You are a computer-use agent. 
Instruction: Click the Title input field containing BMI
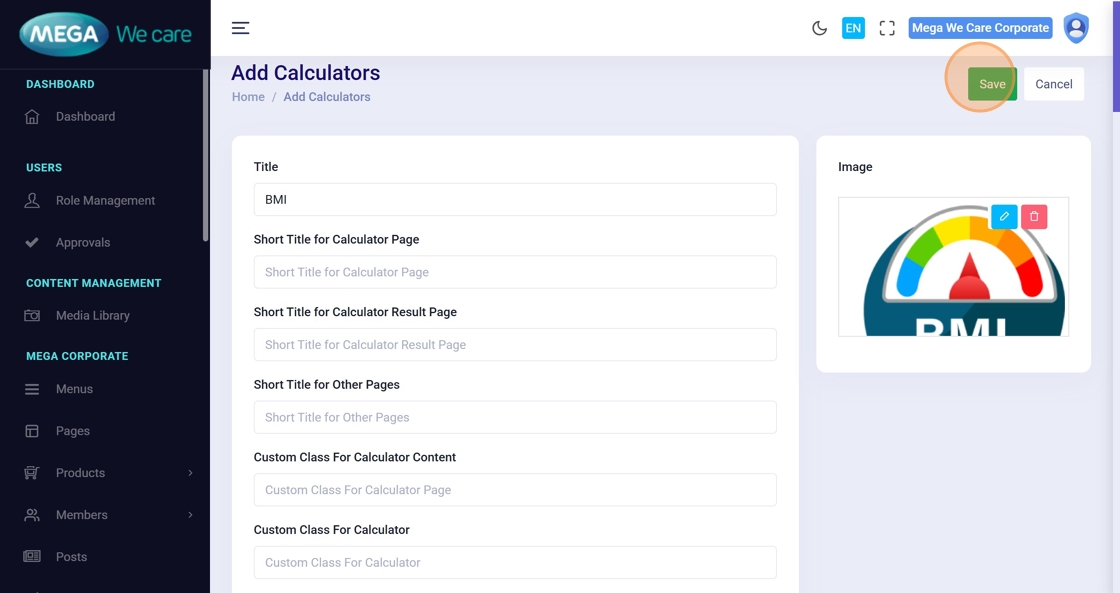[514, 199]
